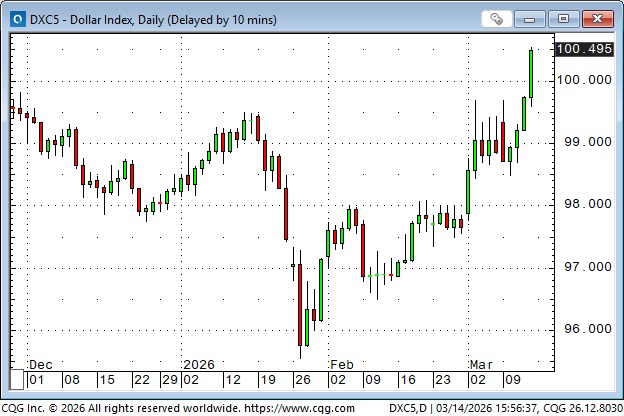624x416 pixels.
Task: Select the Feb month marker on time axis
Action: (x=343, y=364)
